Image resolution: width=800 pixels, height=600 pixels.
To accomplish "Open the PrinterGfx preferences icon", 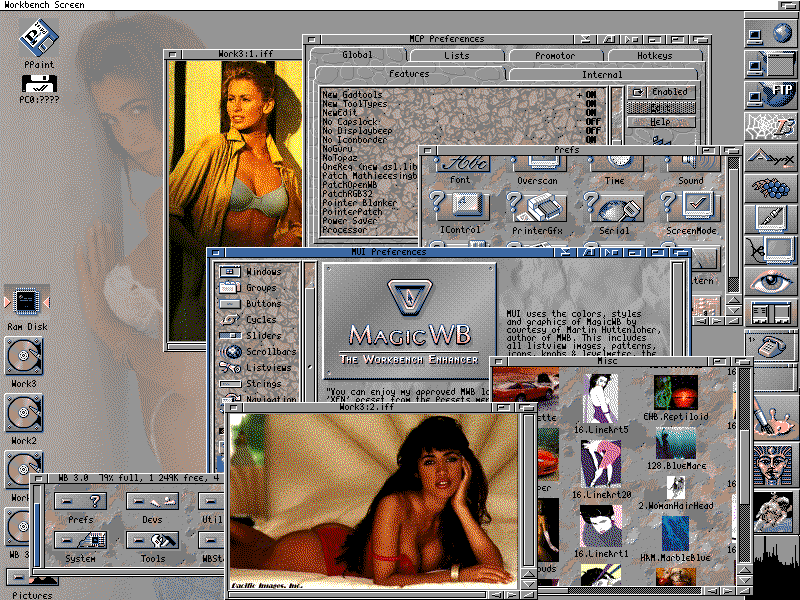I will point(537,206).
